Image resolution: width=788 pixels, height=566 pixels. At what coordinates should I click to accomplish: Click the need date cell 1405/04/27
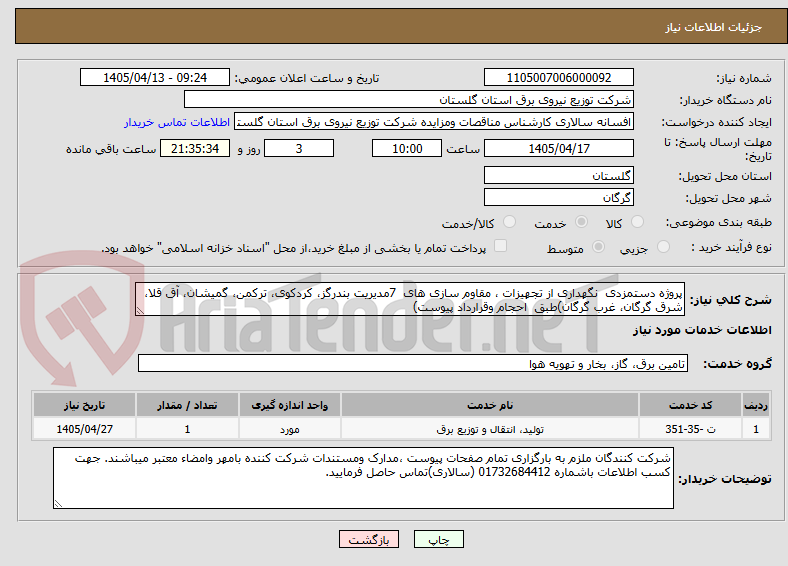click(84, 429)
